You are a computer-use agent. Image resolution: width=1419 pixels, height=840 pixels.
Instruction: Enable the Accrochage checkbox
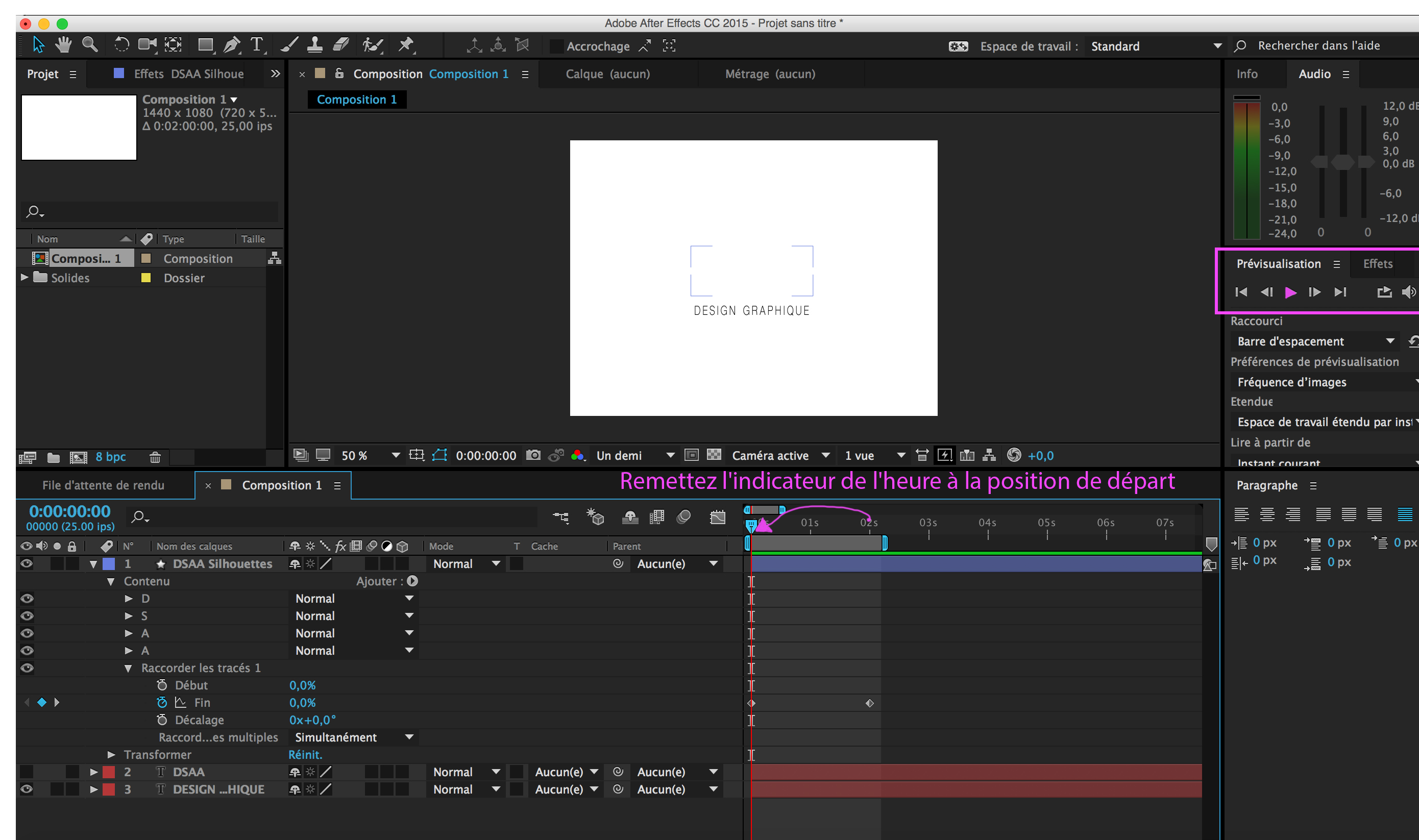click(x=556, y=46)
